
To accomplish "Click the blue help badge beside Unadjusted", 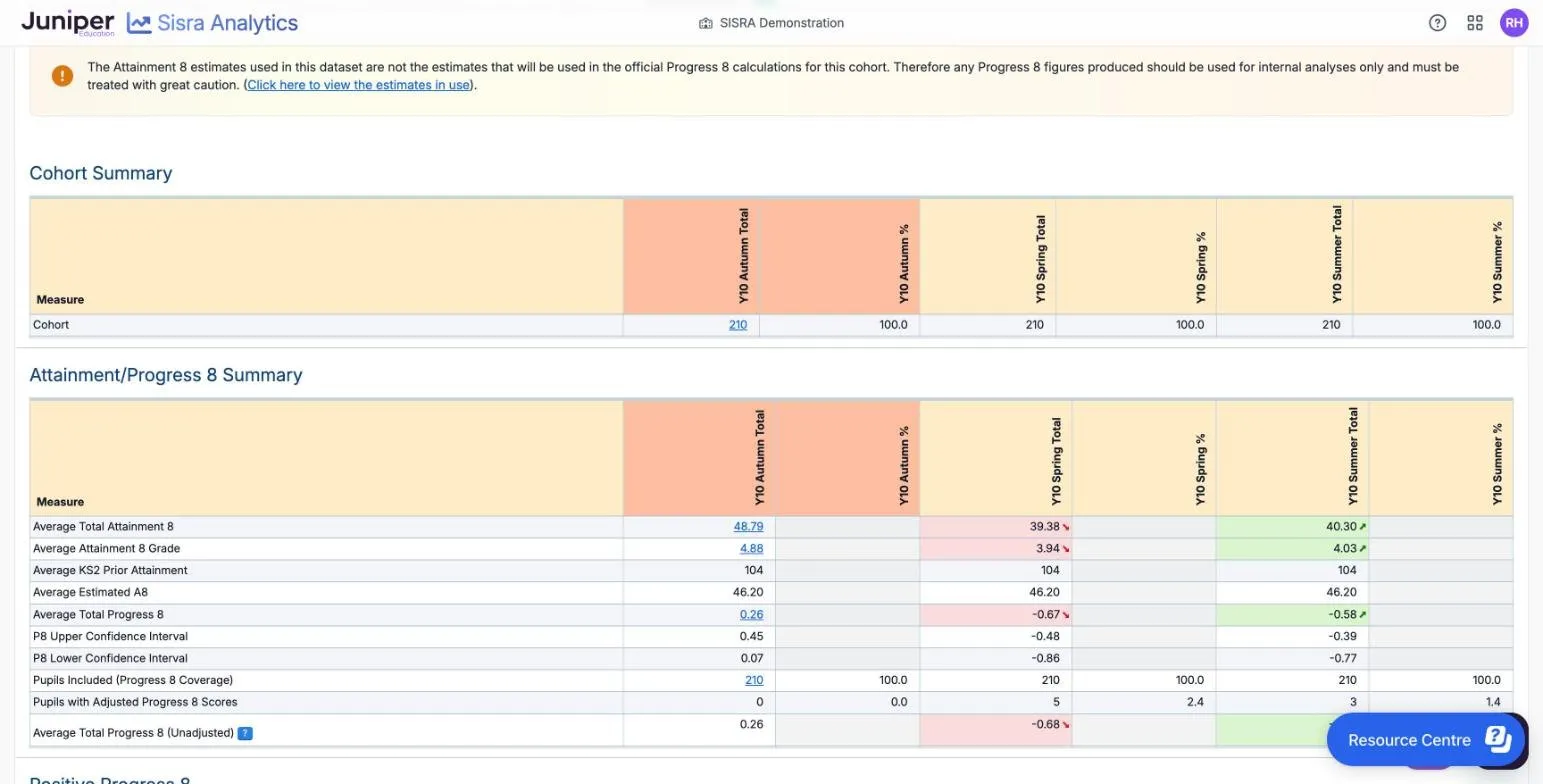I will 245,733.
